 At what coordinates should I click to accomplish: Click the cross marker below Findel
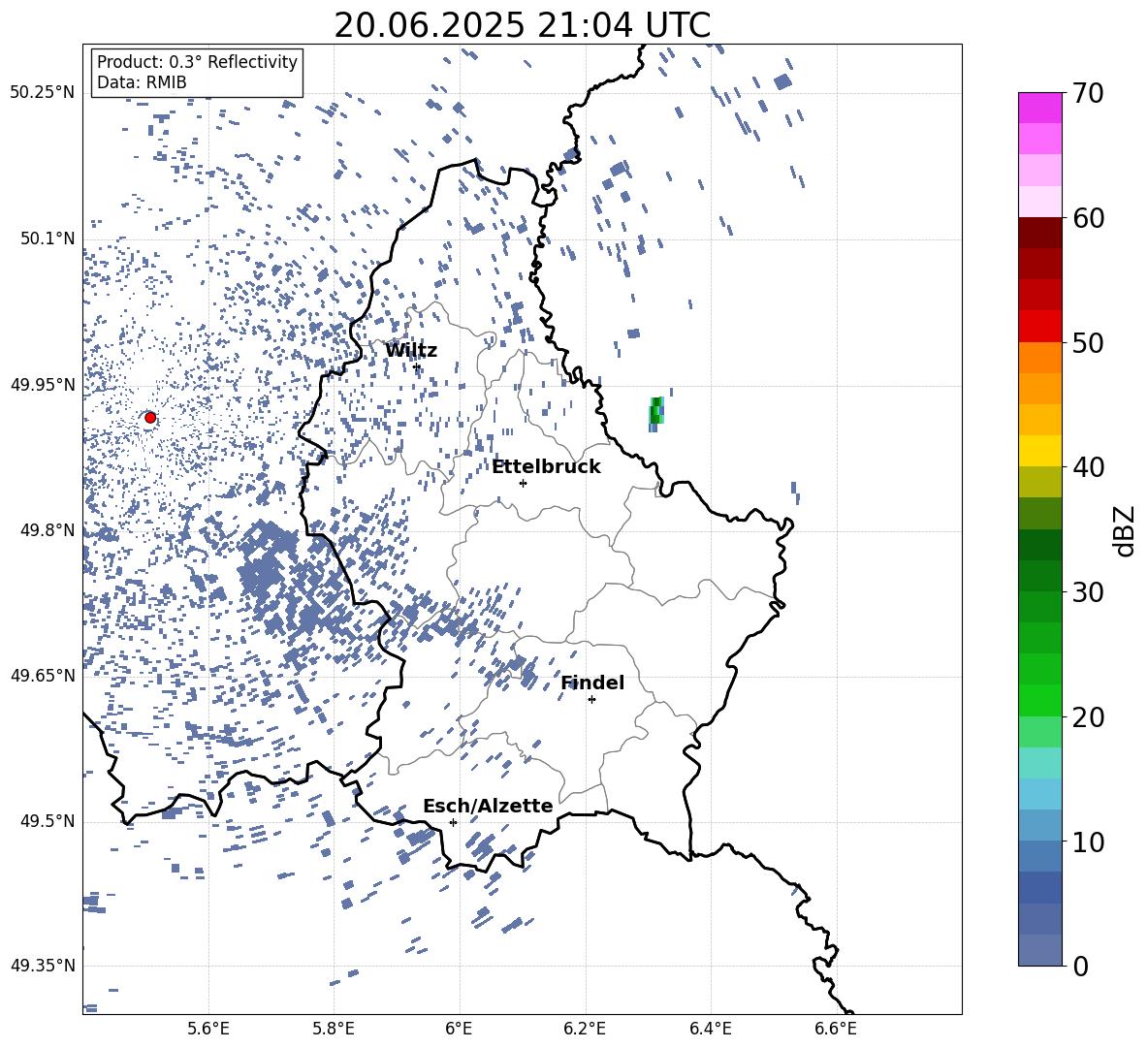pos(591,700)
